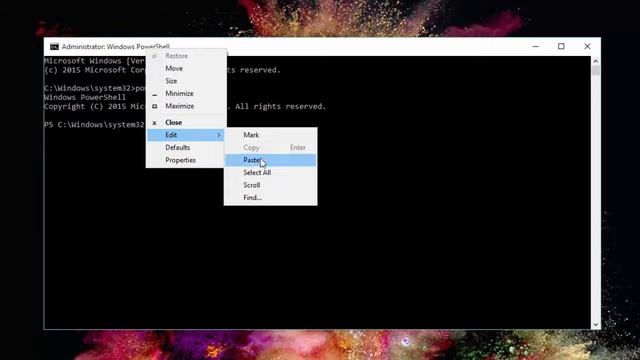
Task: Select Move from the system menu
Action: coord(186,69)
